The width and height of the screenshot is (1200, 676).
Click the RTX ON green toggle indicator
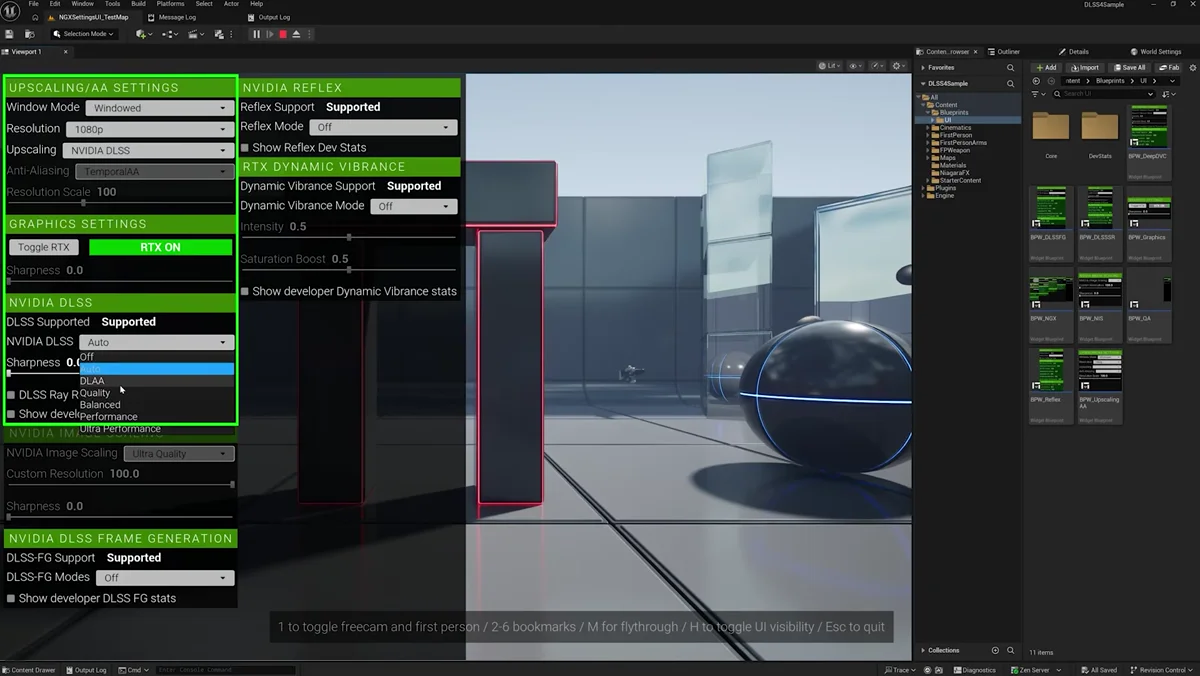(160, 247)
